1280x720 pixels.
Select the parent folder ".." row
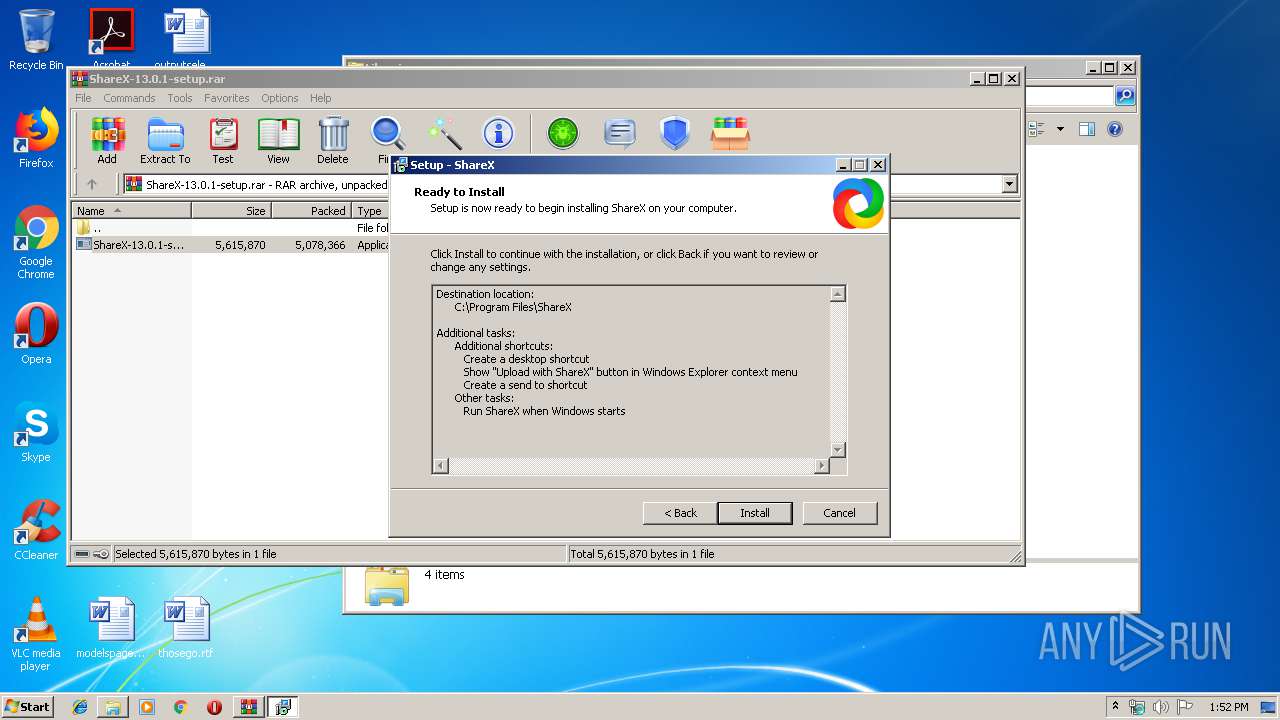click(x=232, y=228)
